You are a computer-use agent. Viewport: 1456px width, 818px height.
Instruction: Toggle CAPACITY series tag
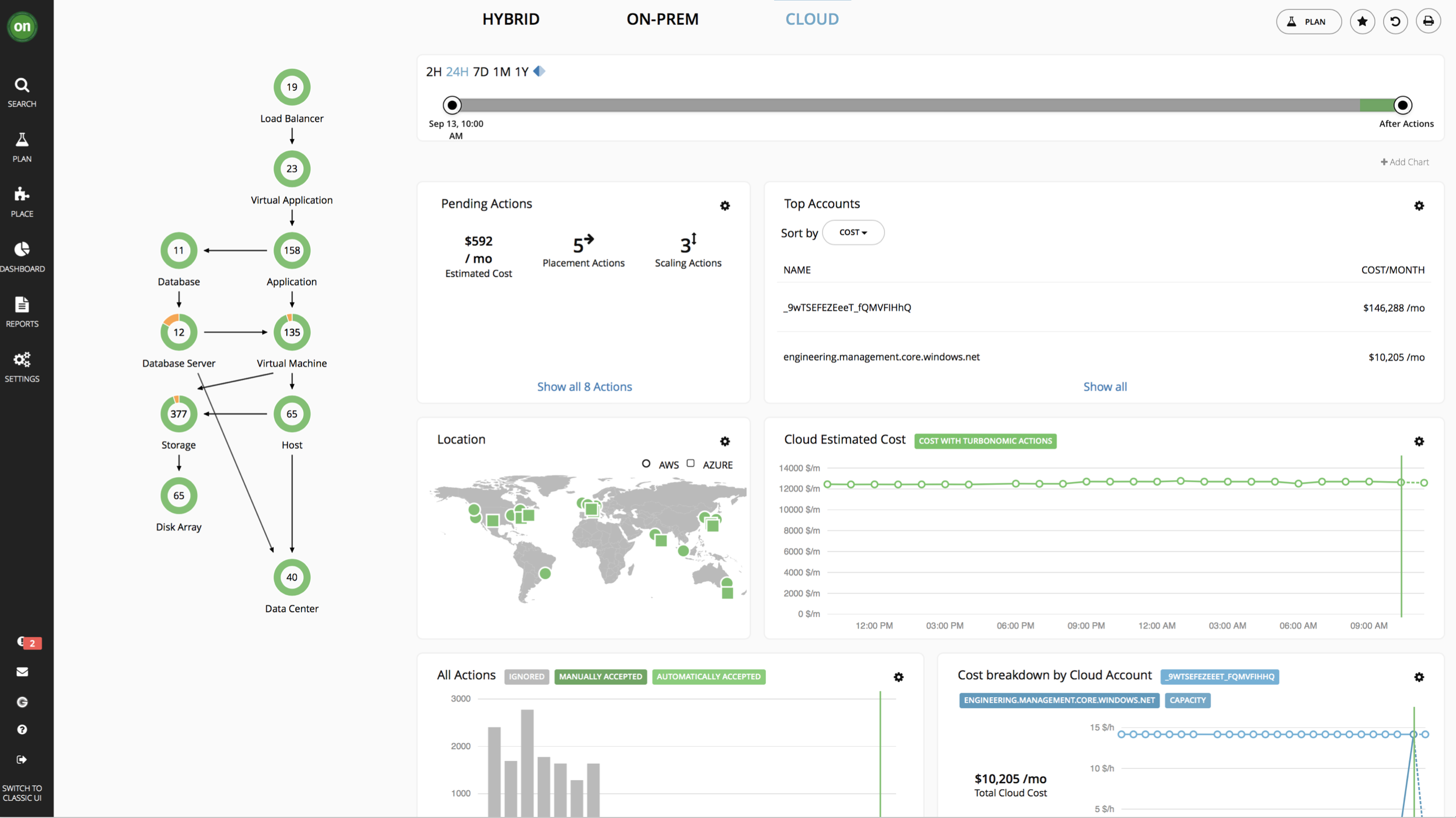1188,700
